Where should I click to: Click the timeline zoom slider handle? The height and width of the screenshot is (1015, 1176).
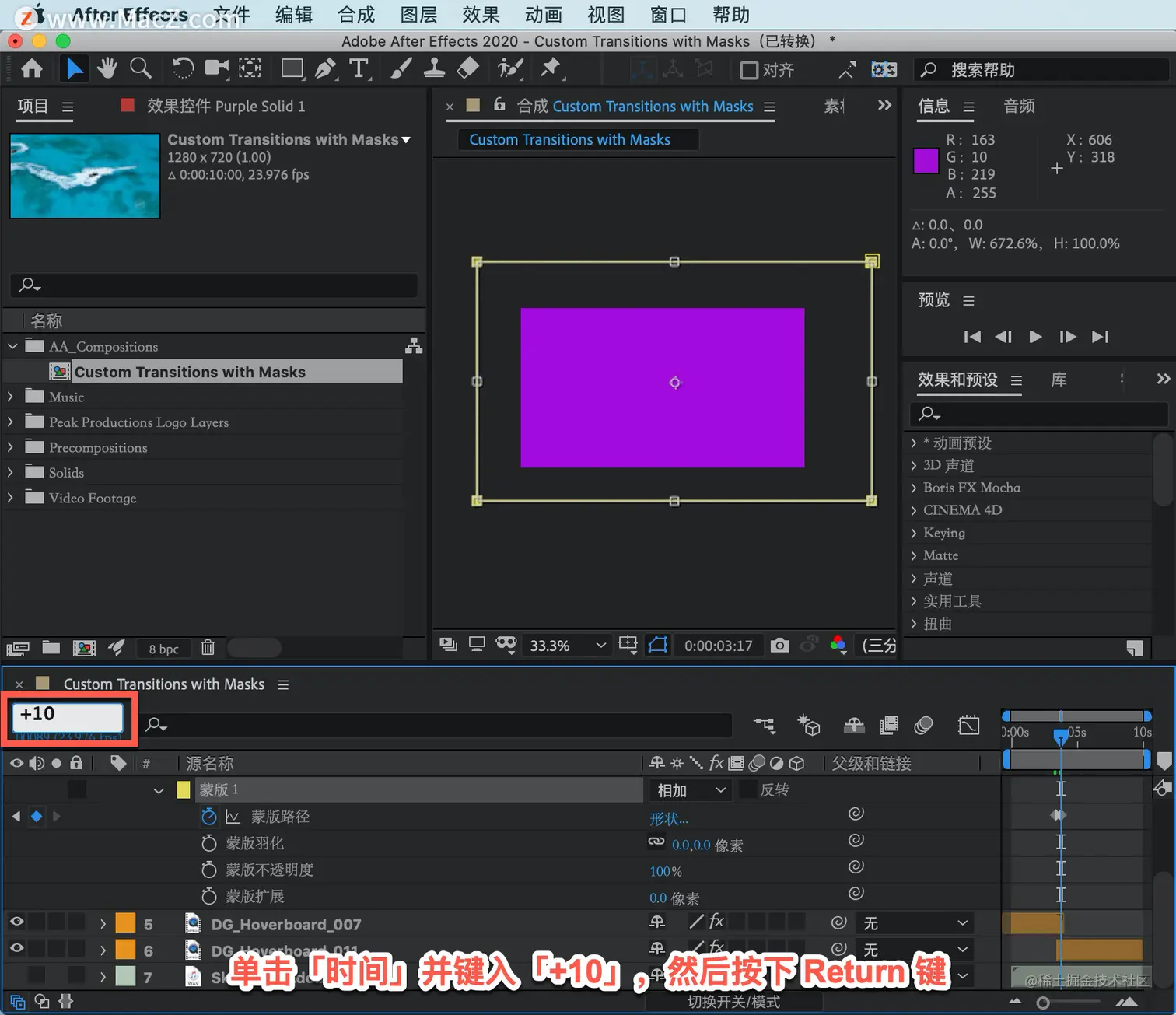coord(1043,1003)
